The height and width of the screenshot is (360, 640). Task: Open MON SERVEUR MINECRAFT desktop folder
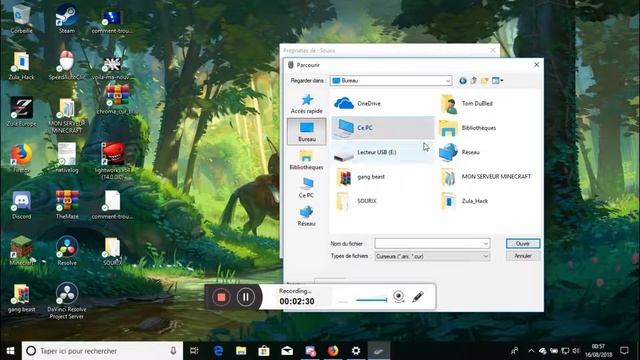pyautogui.click(x=67, y=115)
